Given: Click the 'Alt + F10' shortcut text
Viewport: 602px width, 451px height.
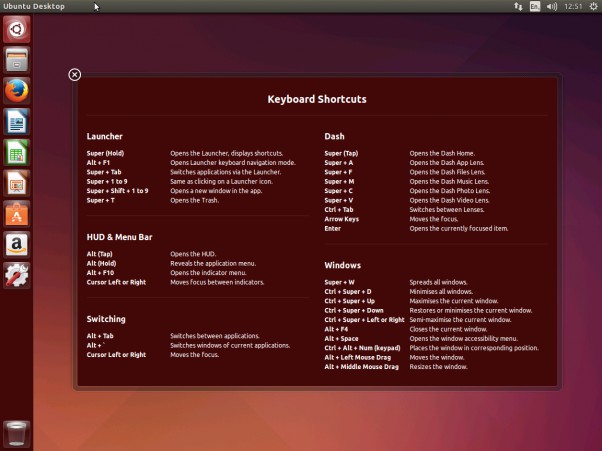Looking at the screenshot, I should [x=100, y=273].
